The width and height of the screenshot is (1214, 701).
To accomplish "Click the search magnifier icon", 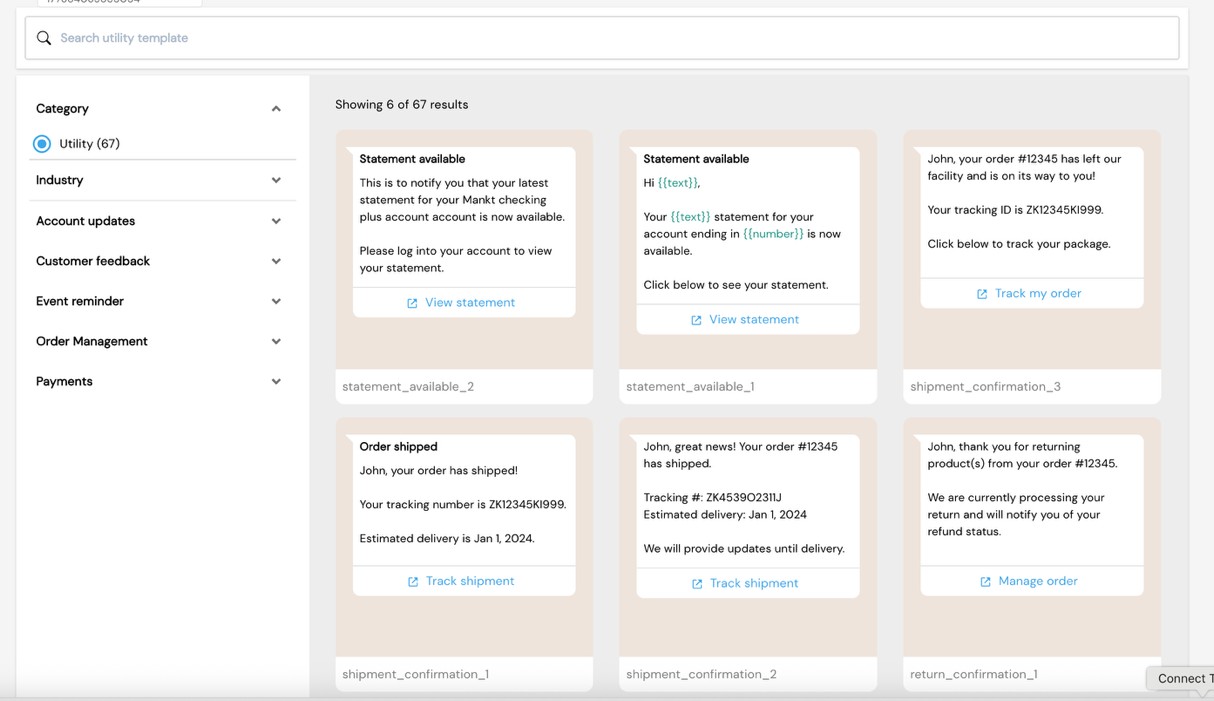I will [44, 38].
